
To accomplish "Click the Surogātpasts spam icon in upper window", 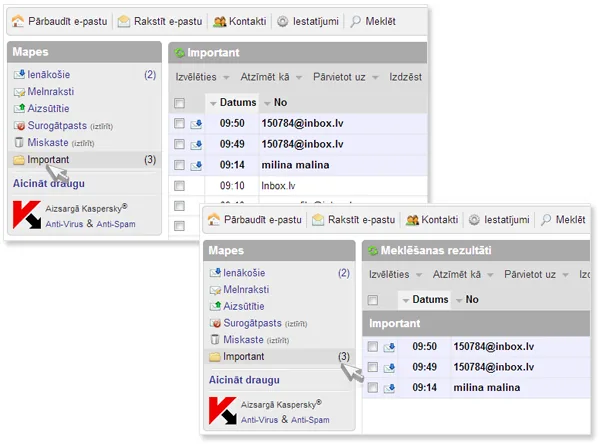I will tap(19, 125).
